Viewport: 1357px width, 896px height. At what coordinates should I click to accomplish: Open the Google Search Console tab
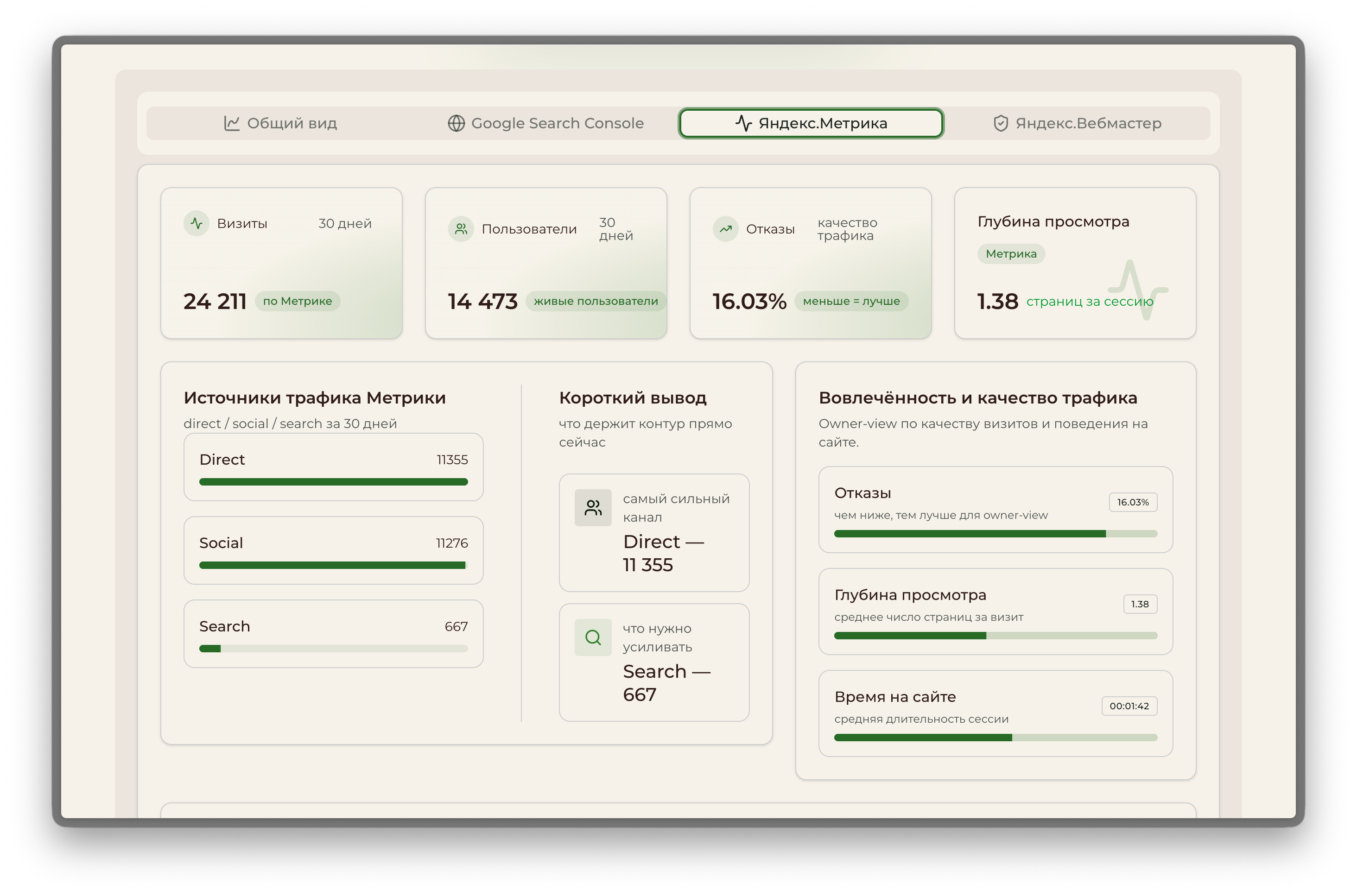pos(546,123)
